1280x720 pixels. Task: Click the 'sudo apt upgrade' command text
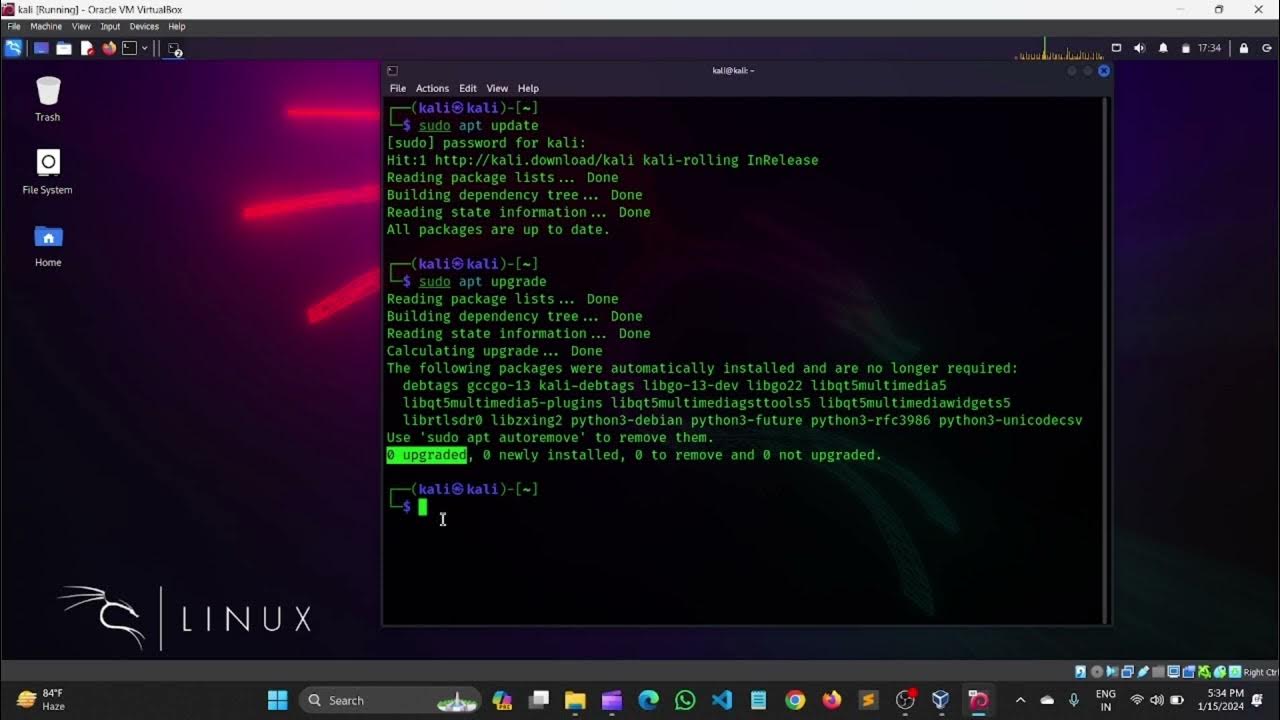(x=483, y=282)
